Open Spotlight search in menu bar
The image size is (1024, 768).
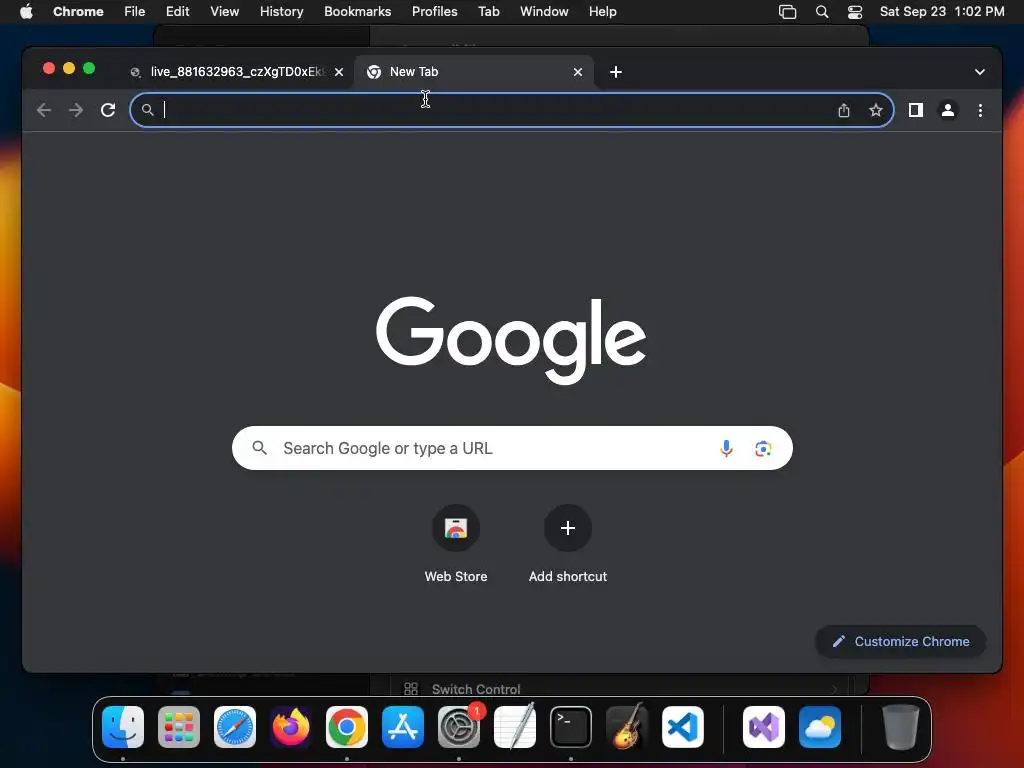coord(822,12)
